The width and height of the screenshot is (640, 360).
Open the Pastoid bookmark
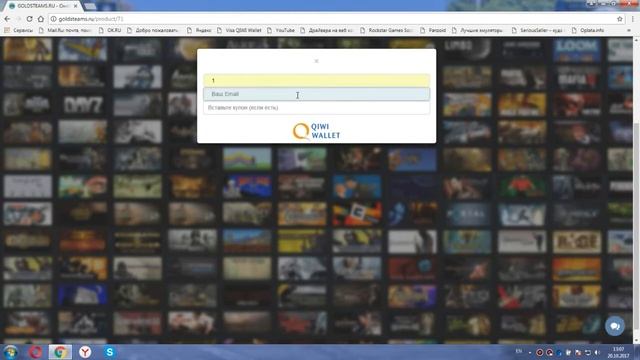point(433,30)
